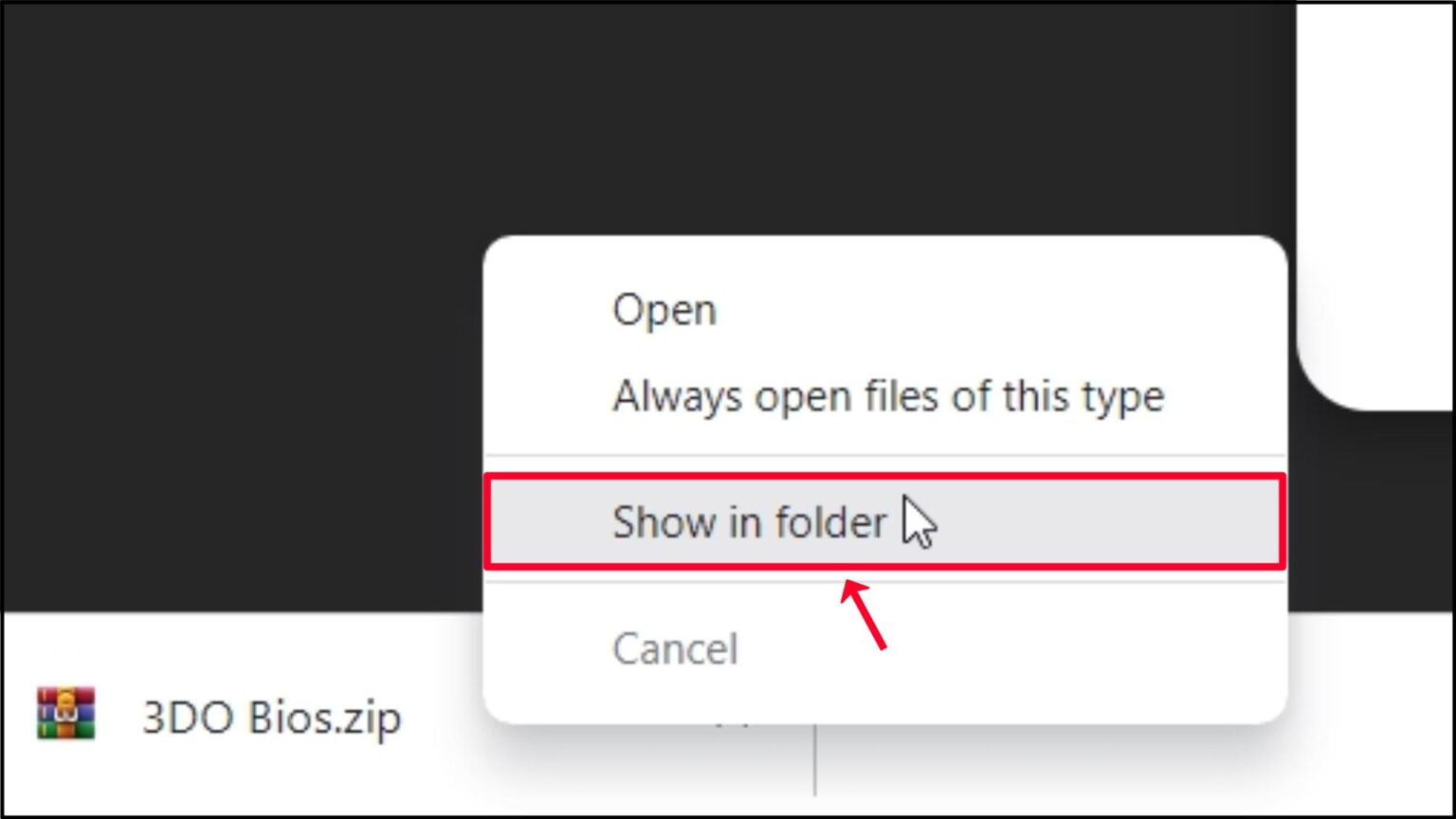Click the white rounded panel at top right
Screen dimensions: 1456x819
[1375, 204]
